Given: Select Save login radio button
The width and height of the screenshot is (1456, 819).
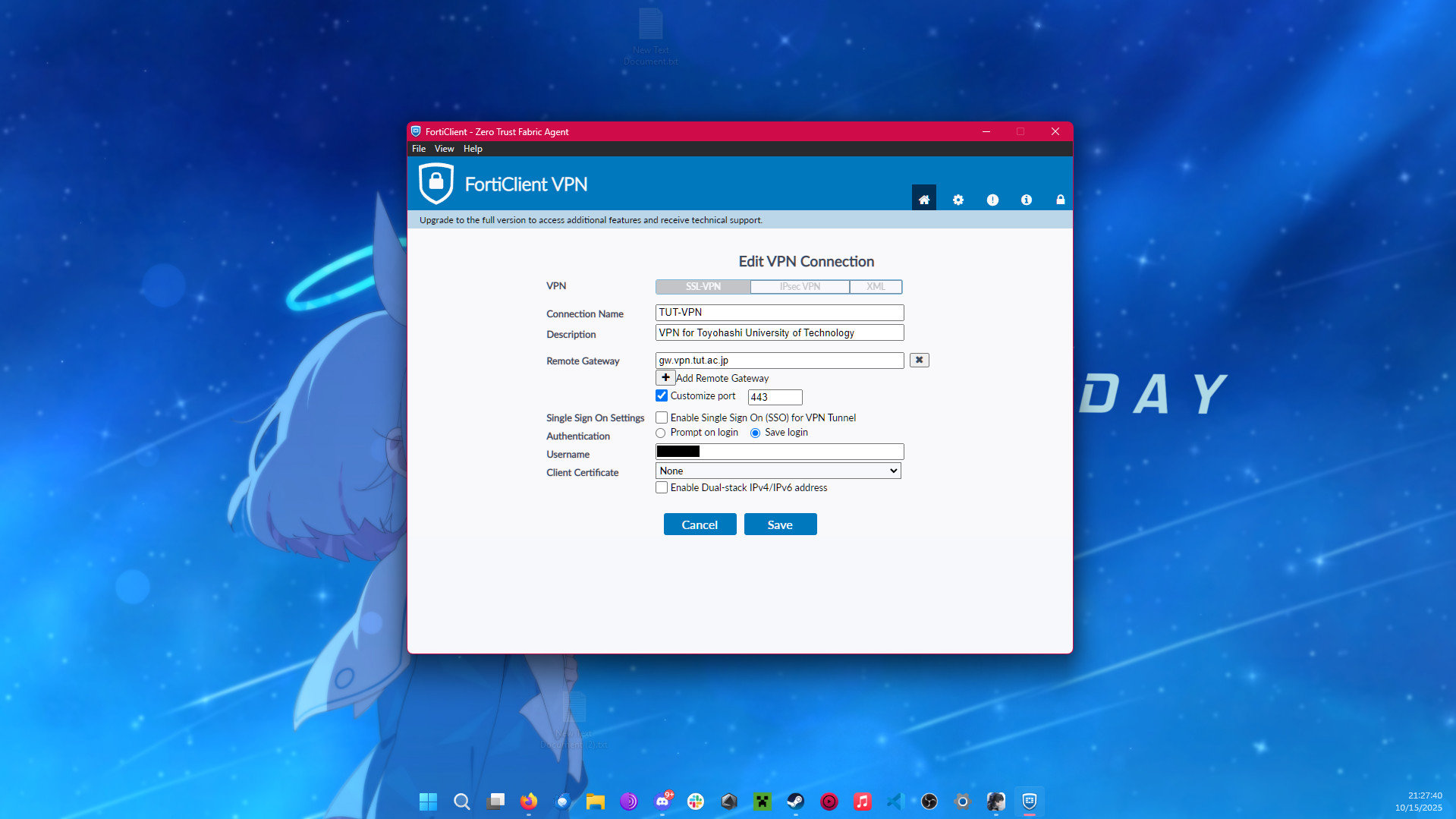Looking at the screenshot, I should click(755, 433).
